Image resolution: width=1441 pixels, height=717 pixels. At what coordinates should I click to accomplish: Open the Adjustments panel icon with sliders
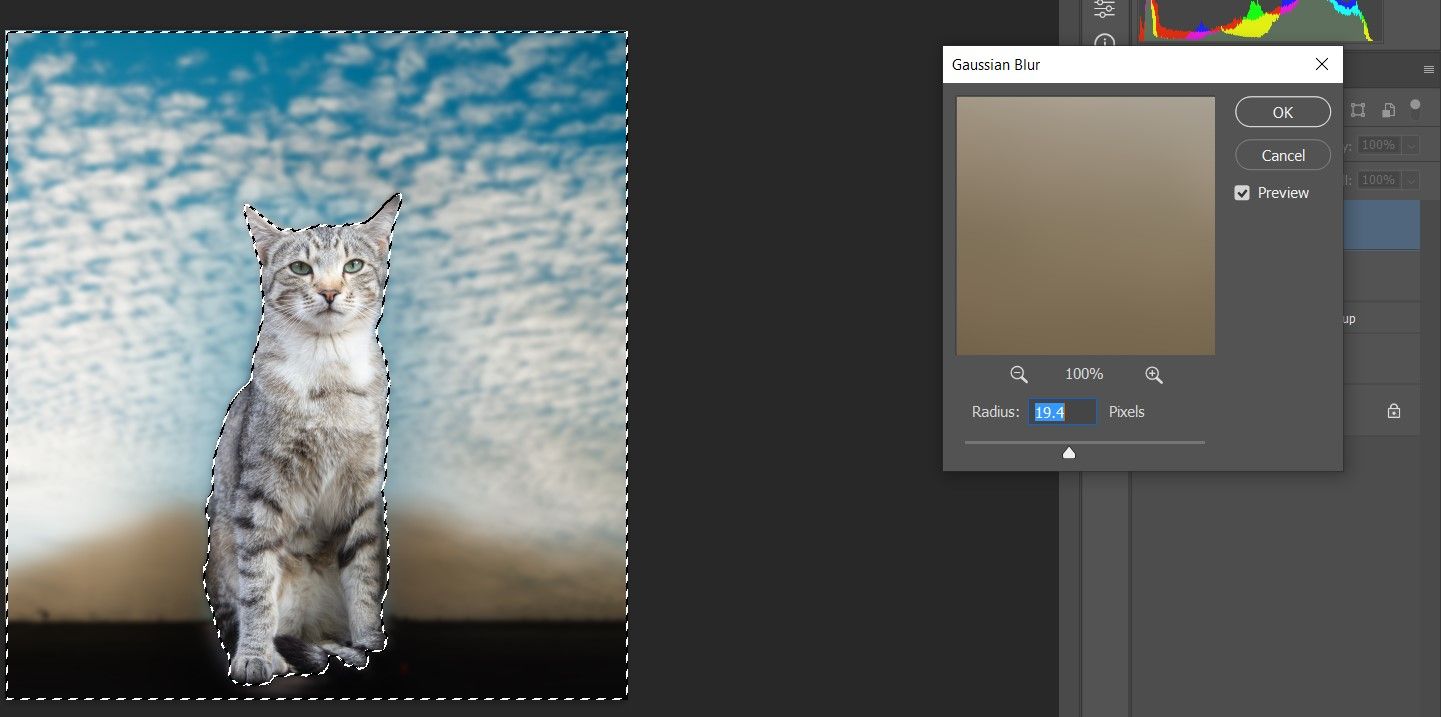click(1104, 8)
